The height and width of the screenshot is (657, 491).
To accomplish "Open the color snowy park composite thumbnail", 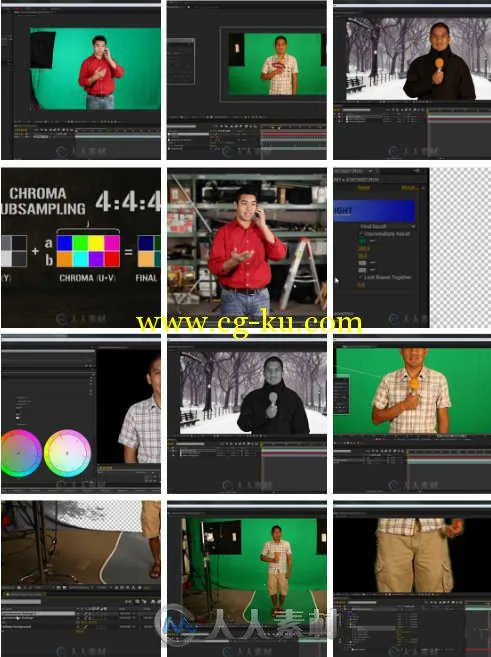I will click(412, 80).
